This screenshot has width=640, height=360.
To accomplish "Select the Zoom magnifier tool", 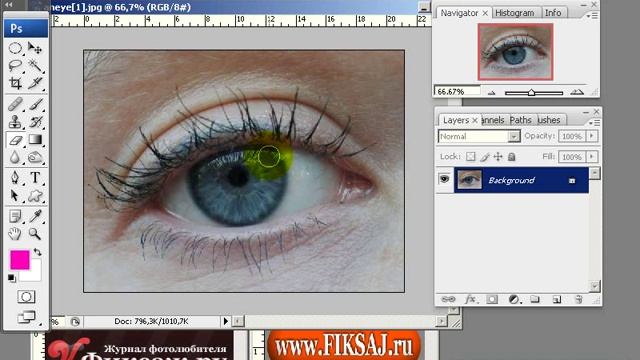I will click(x=35, y=233).
